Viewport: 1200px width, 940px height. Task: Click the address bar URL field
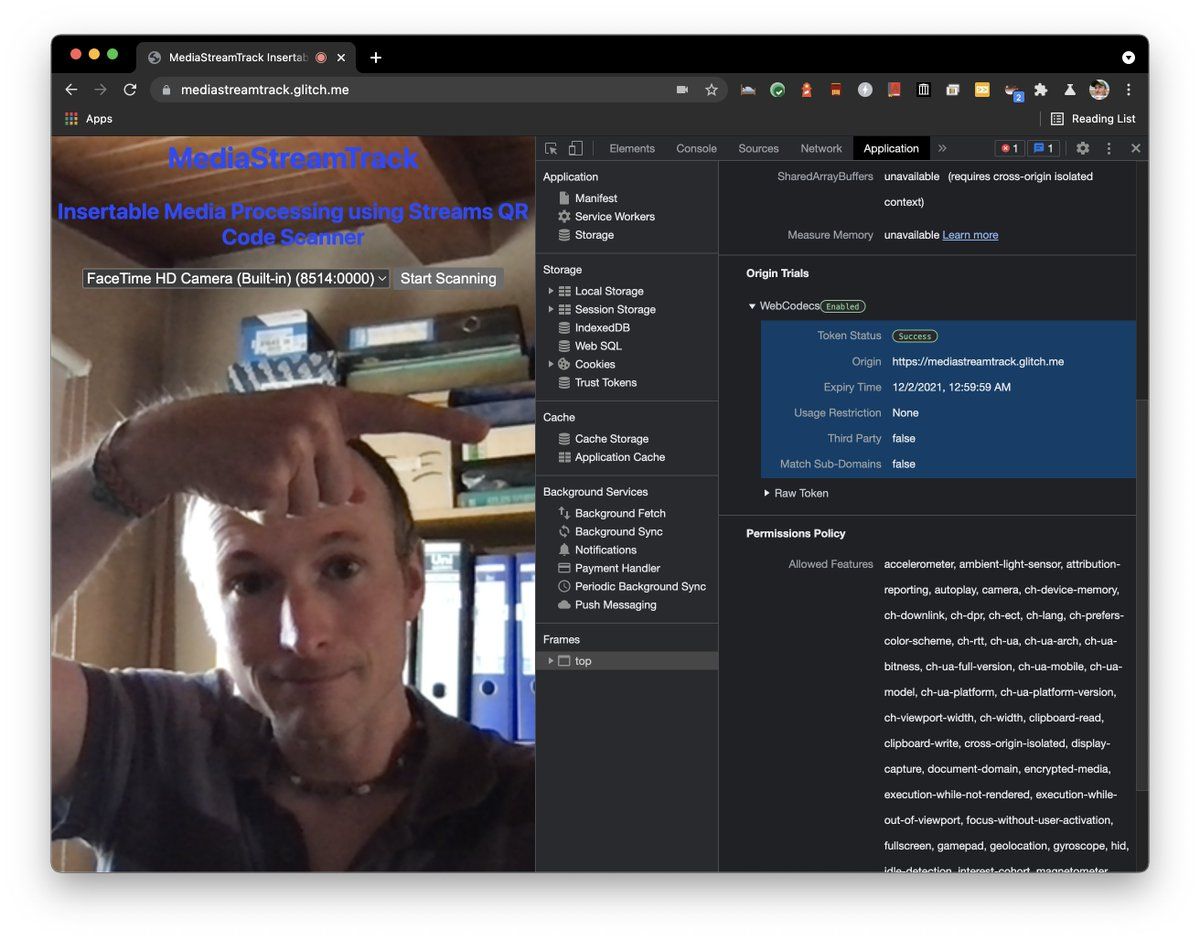tap(400, 90)
